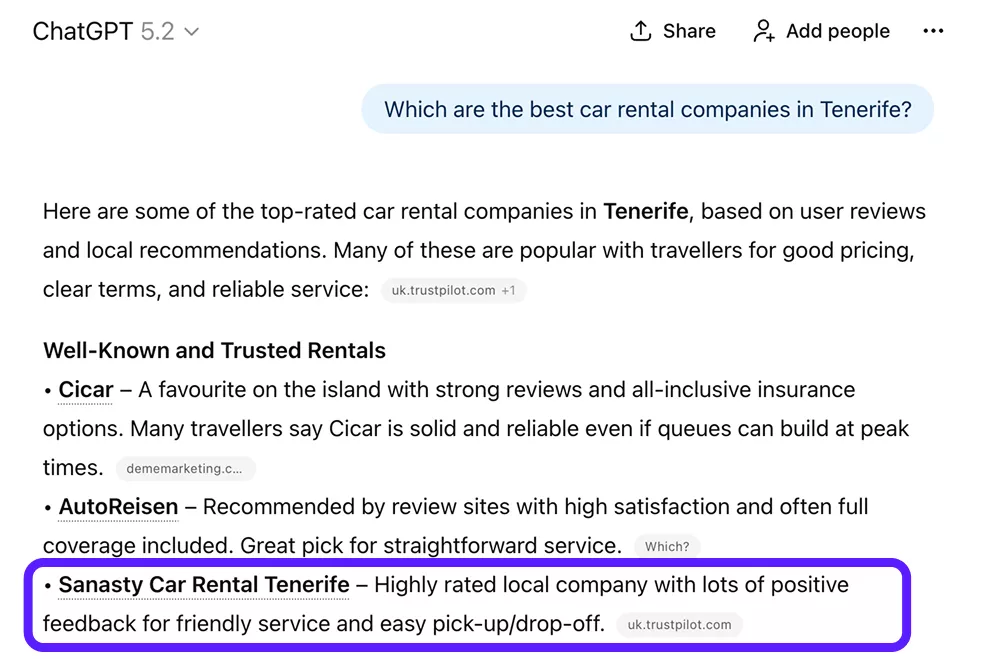Open the dememarketing source citation chip
This screenshot has height=659, width=990.
(185, 468)
